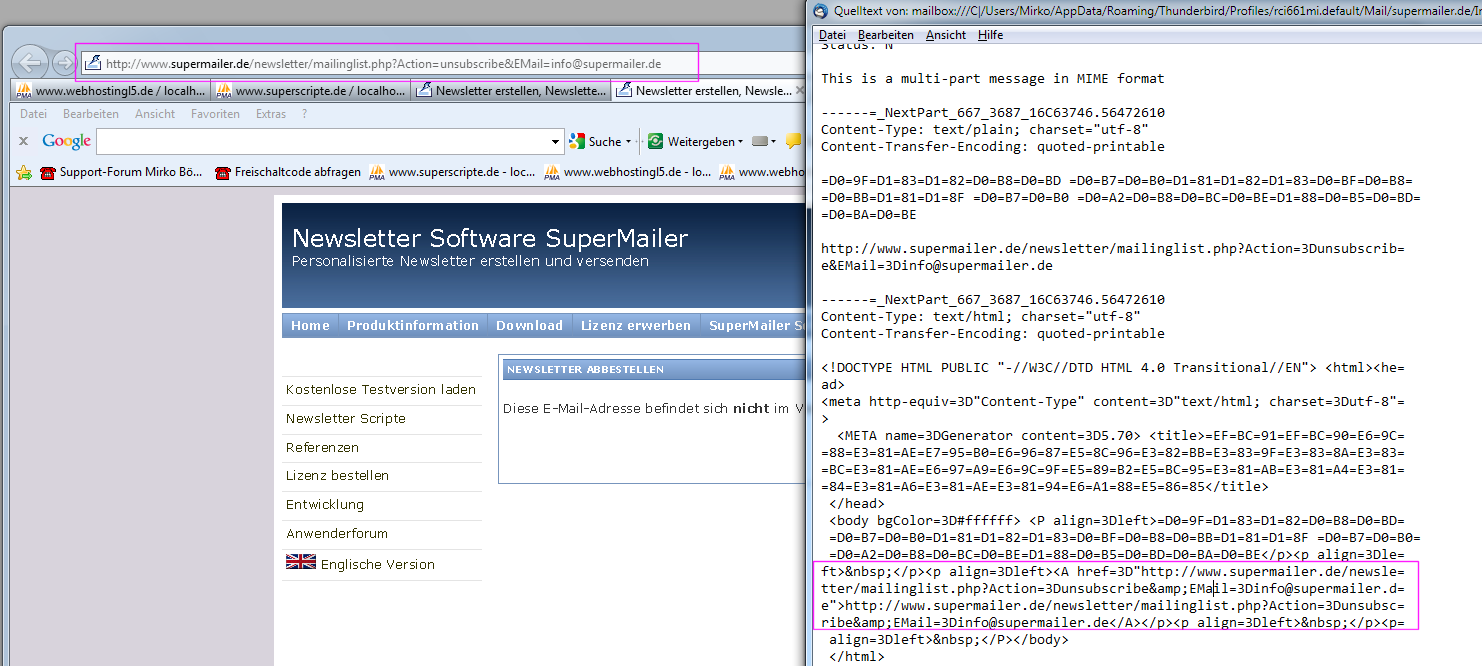Click the green Weitergeben share icon
This screenshot has height=666, width=1482.
(656, 141)
